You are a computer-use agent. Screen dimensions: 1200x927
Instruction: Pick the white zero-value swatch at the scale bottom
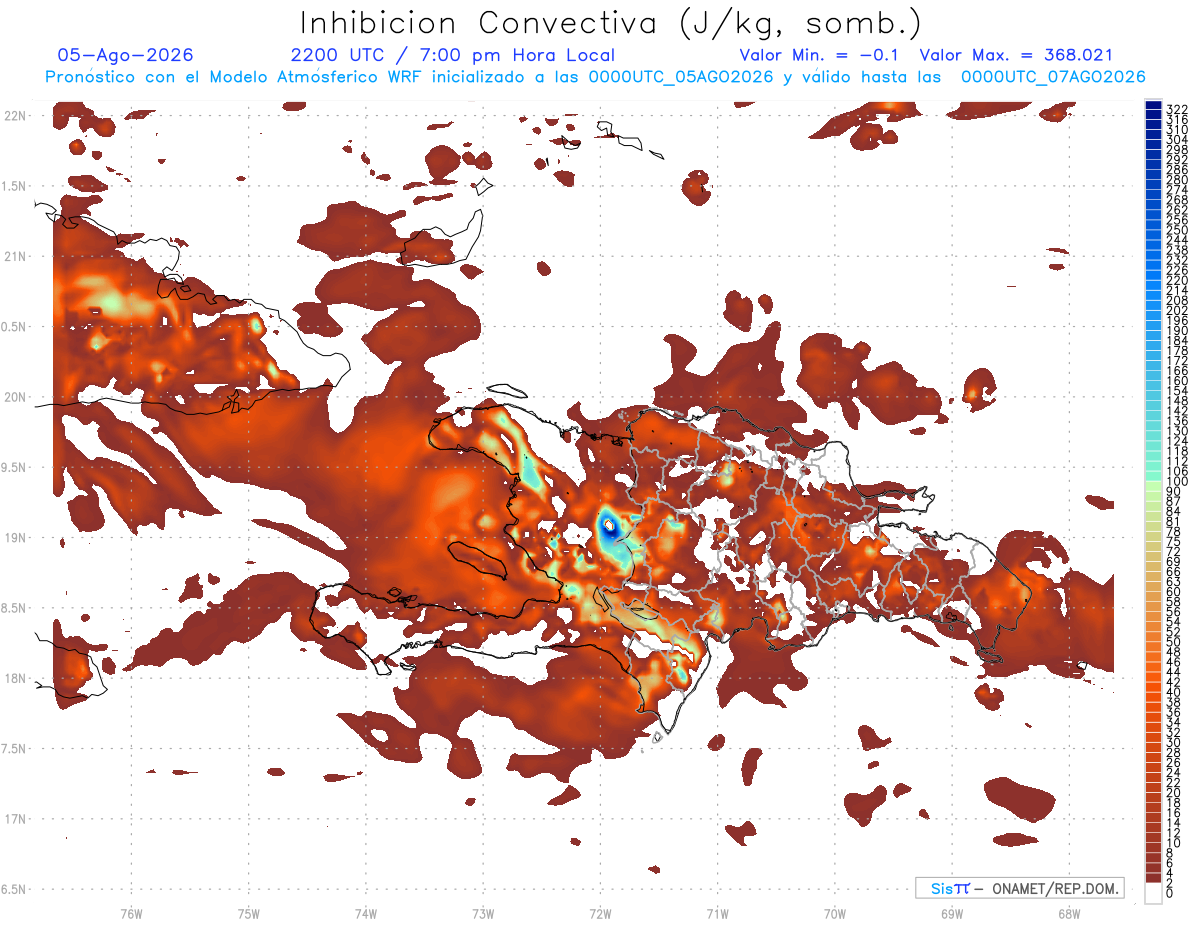(1154, 893)
